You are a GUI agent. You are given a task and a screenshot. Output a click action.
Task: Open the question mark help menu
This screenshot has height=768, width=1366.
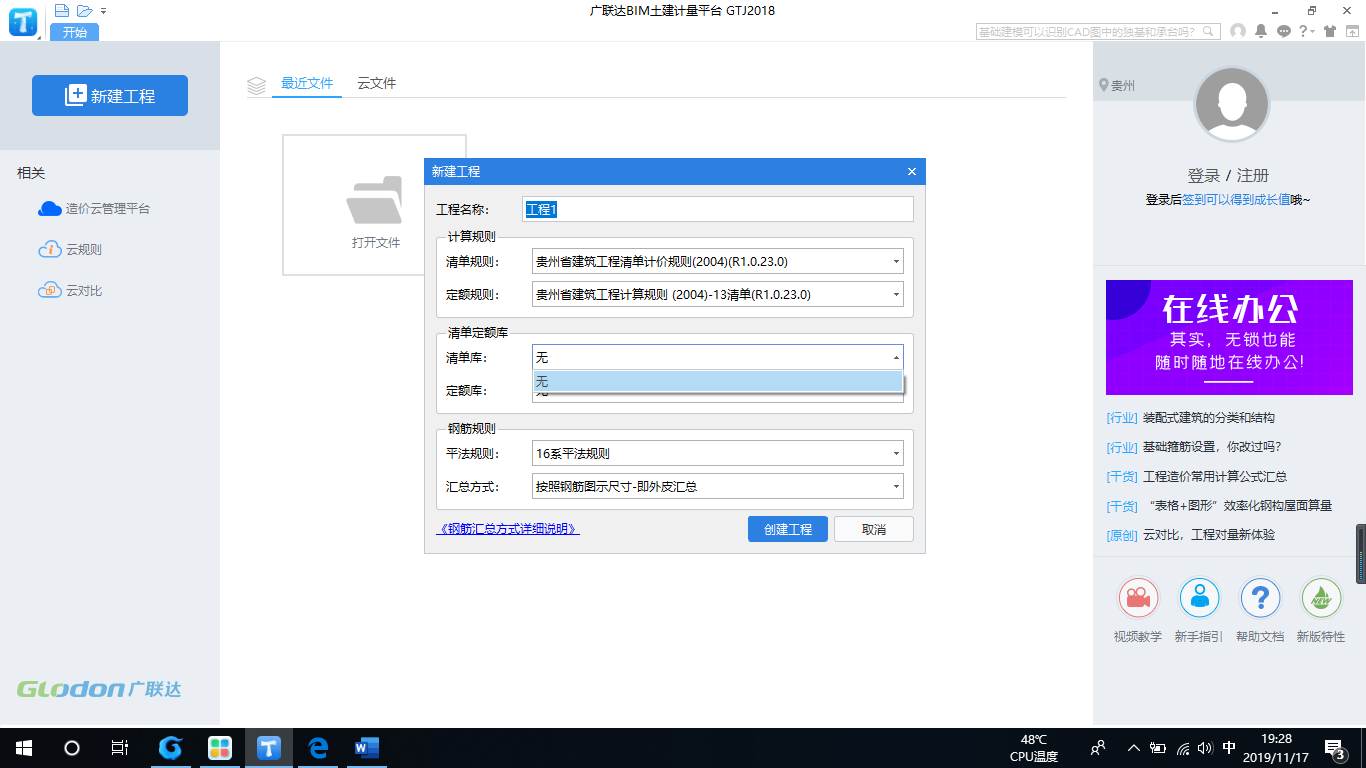[x=1306, y=32]
